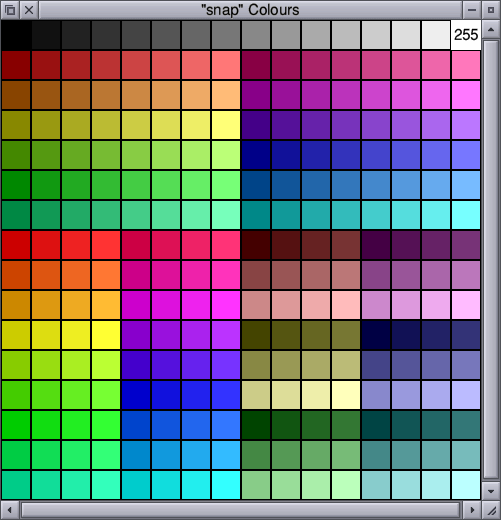Click the horizontal scrollbar left arrow
This screenshot has height=520, width=501.
(10, 510)
